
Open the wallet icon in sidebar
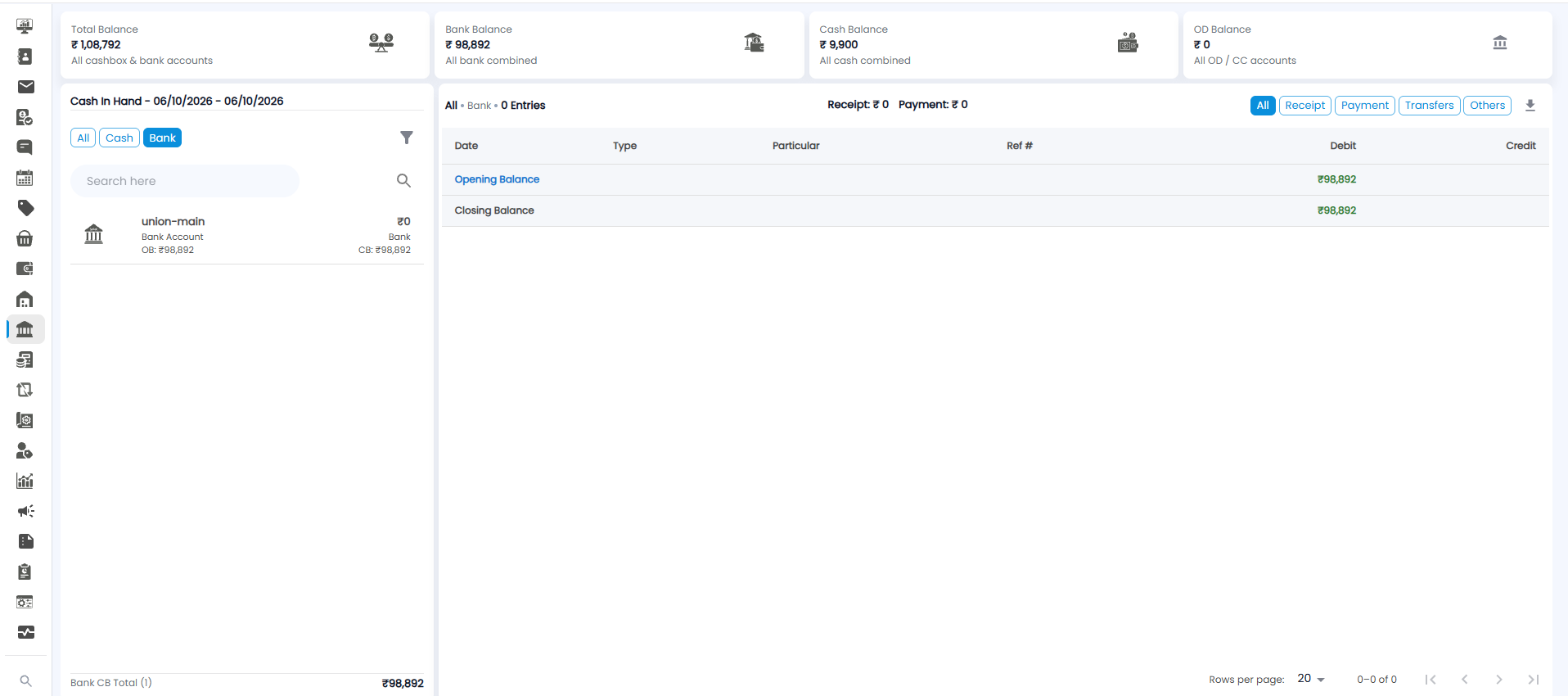(x=25, y=269)
